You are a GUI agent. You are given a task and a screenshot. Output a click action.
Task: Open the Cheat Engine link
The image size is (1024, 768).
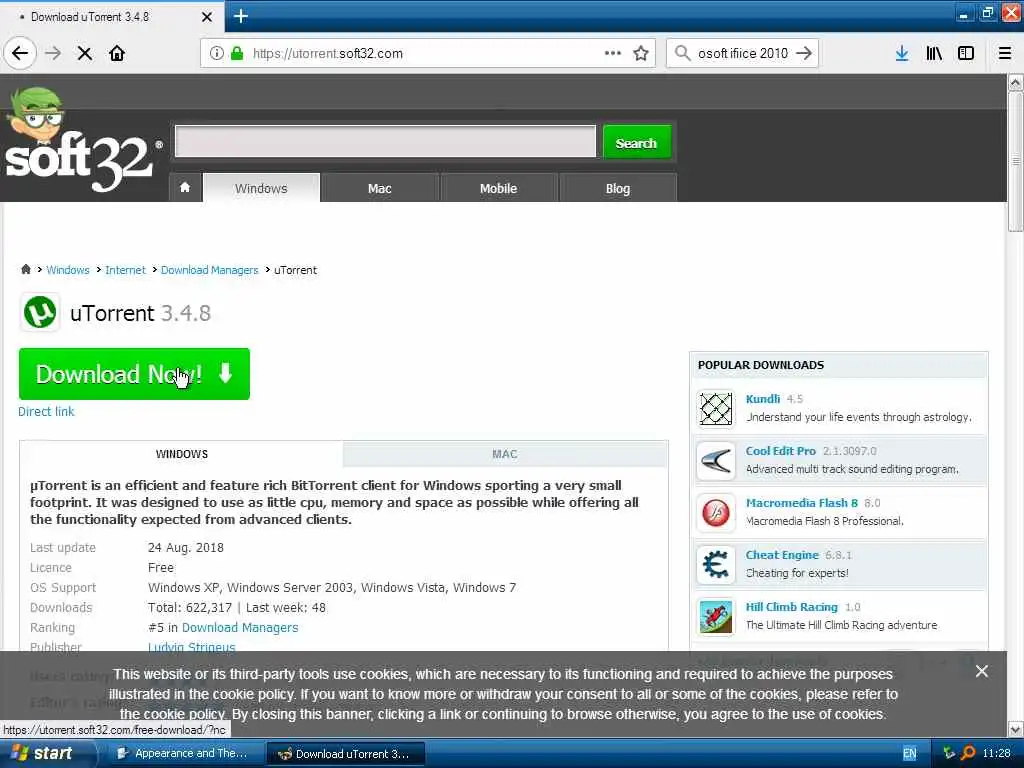point(782,554)
